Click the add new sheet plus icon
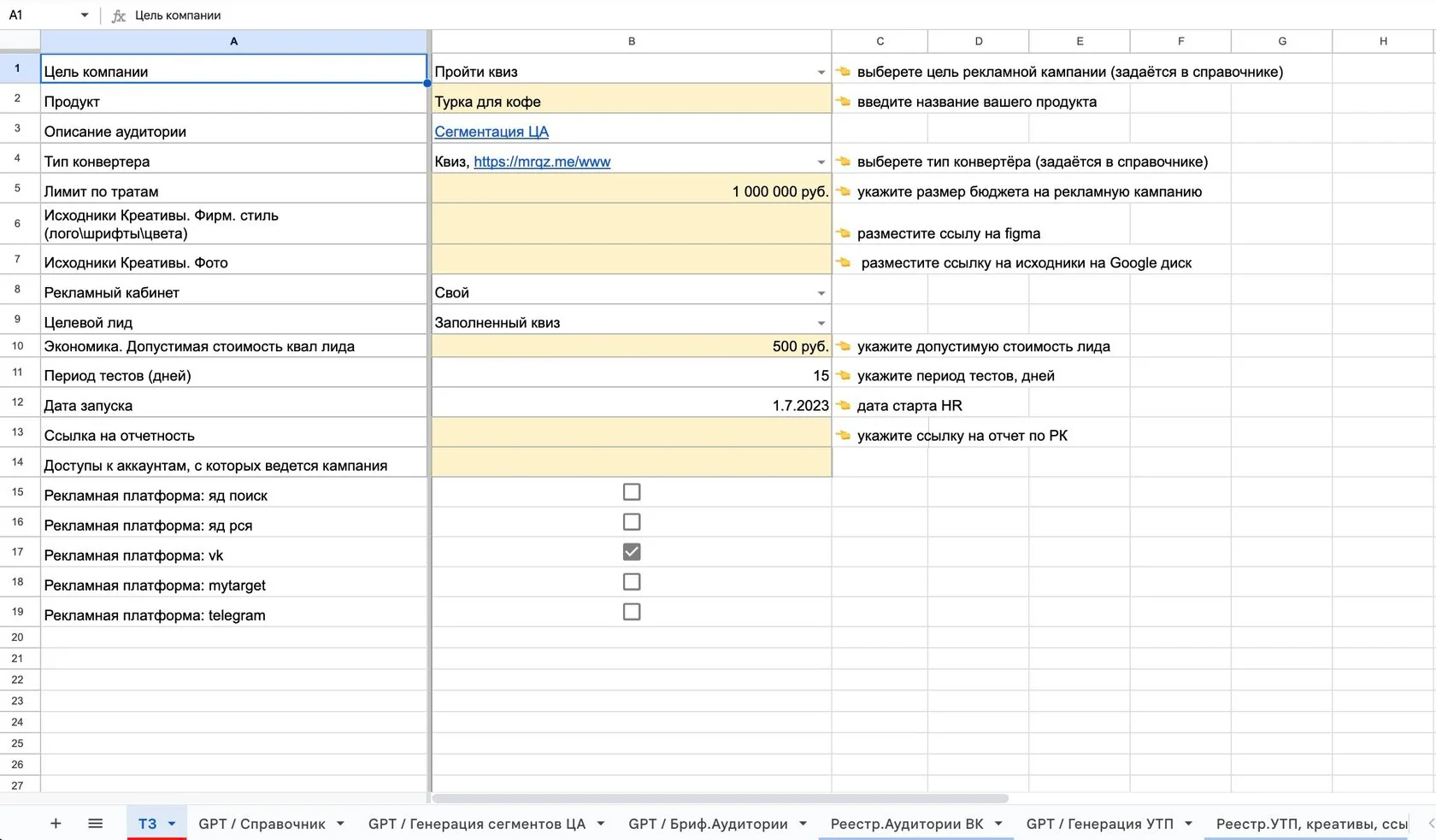This screenshot has height=840, width=1436. point(56,824)
